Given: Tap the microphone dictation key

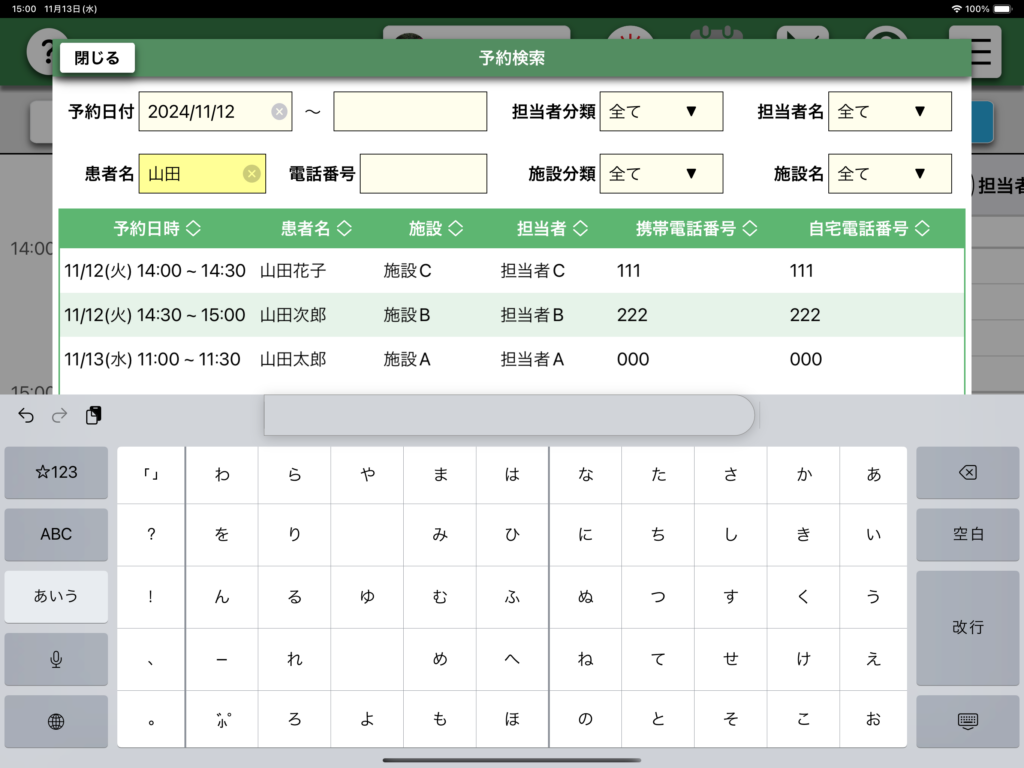Looking at the screenshot, I should (56, 659).
